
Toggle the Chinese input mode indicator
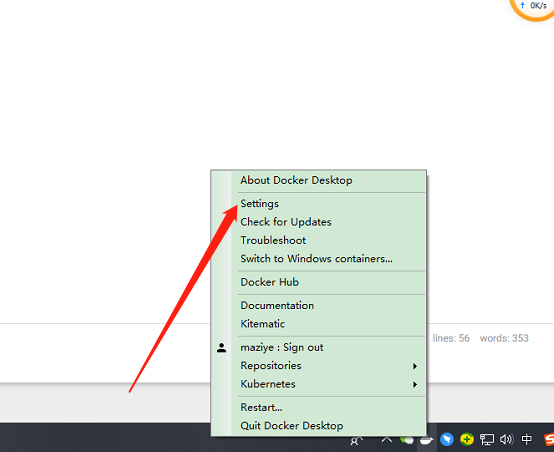526,439
